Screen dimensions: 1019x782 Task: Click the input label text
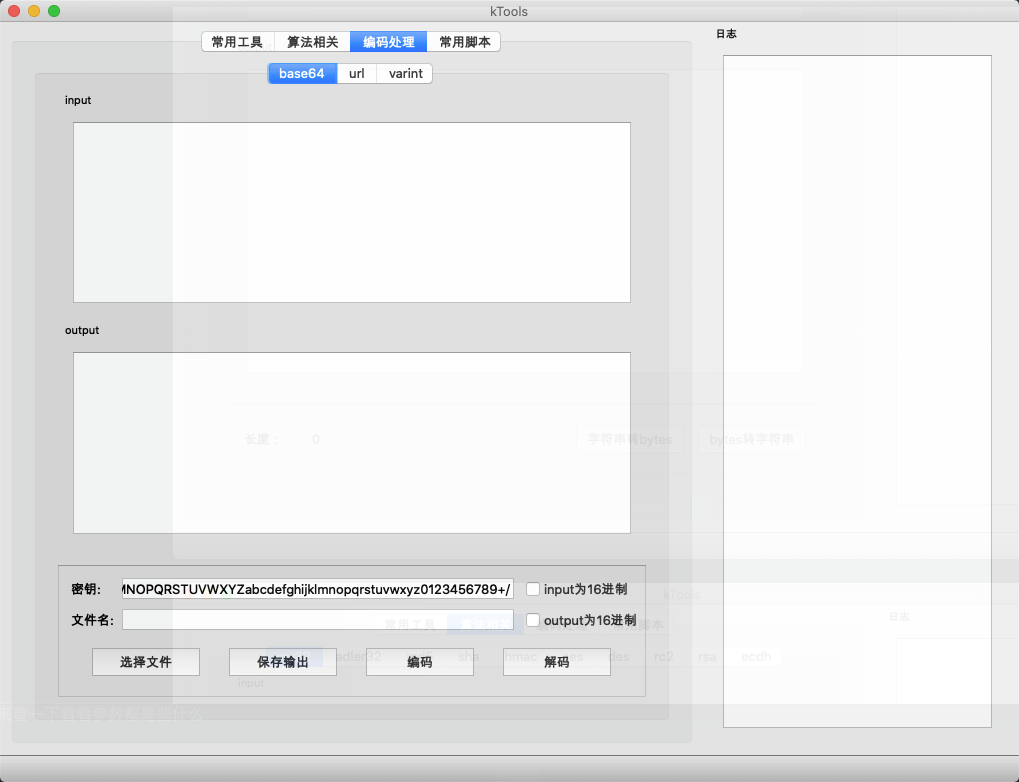(78, 100)
